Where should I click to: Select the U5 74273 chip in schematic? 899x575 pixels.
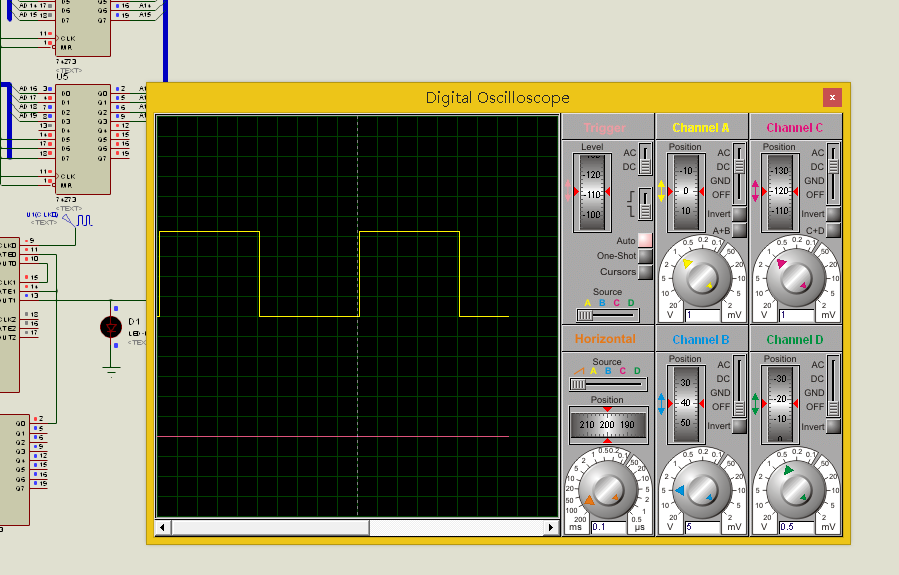[83, 139]
